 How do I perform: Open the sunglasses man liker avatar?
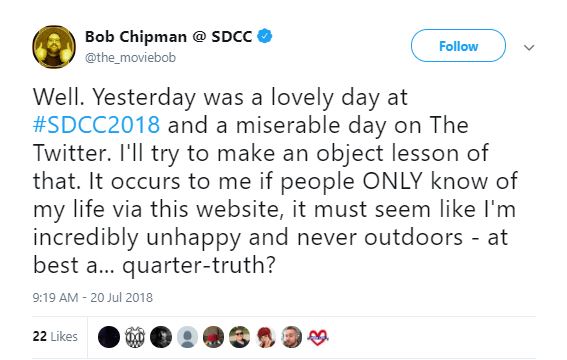click(x=239, y=337)
